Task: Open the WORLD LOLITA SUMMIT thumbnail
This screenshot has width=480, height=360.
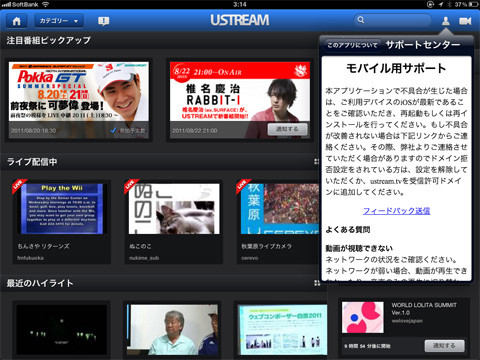Action: click(363, 317)
